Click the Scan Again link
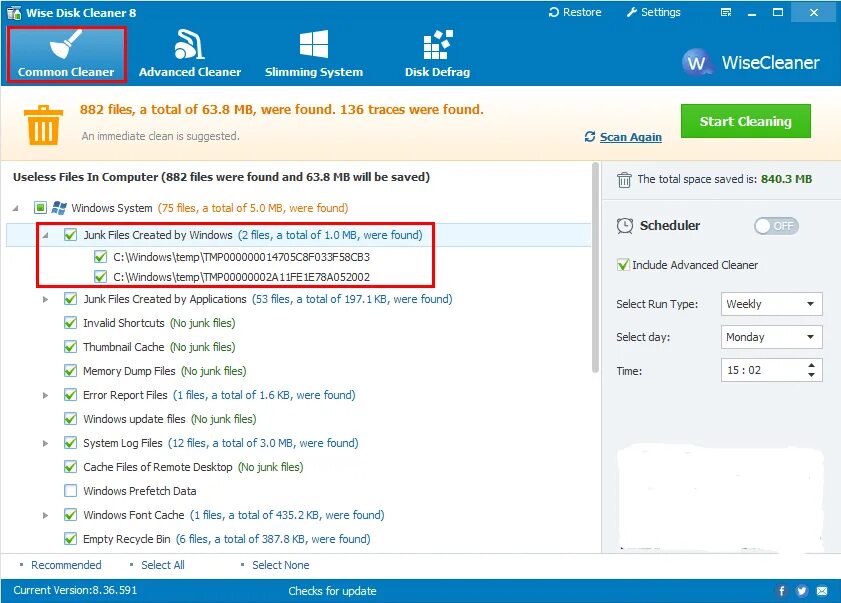Screen dimensions: 841x603 [x=631, y=137]
